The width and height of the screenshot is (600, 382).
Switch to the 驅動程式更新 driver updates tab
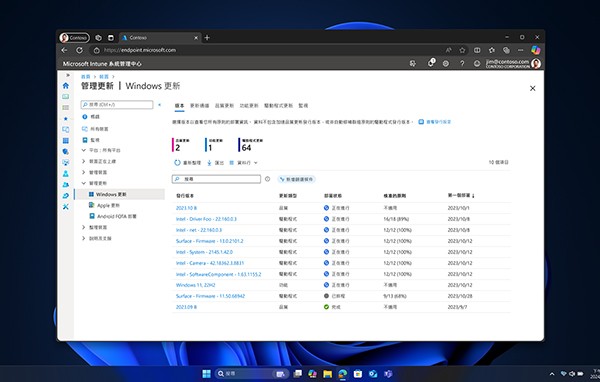[x=279, y=106]
